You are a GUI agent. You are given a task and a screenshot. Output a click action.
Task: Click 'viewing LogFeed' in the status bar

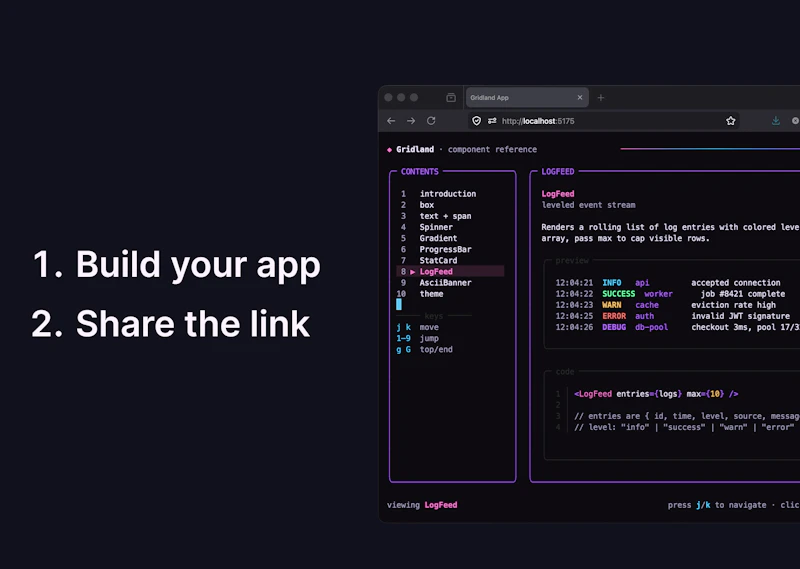(x=422, y=505)
